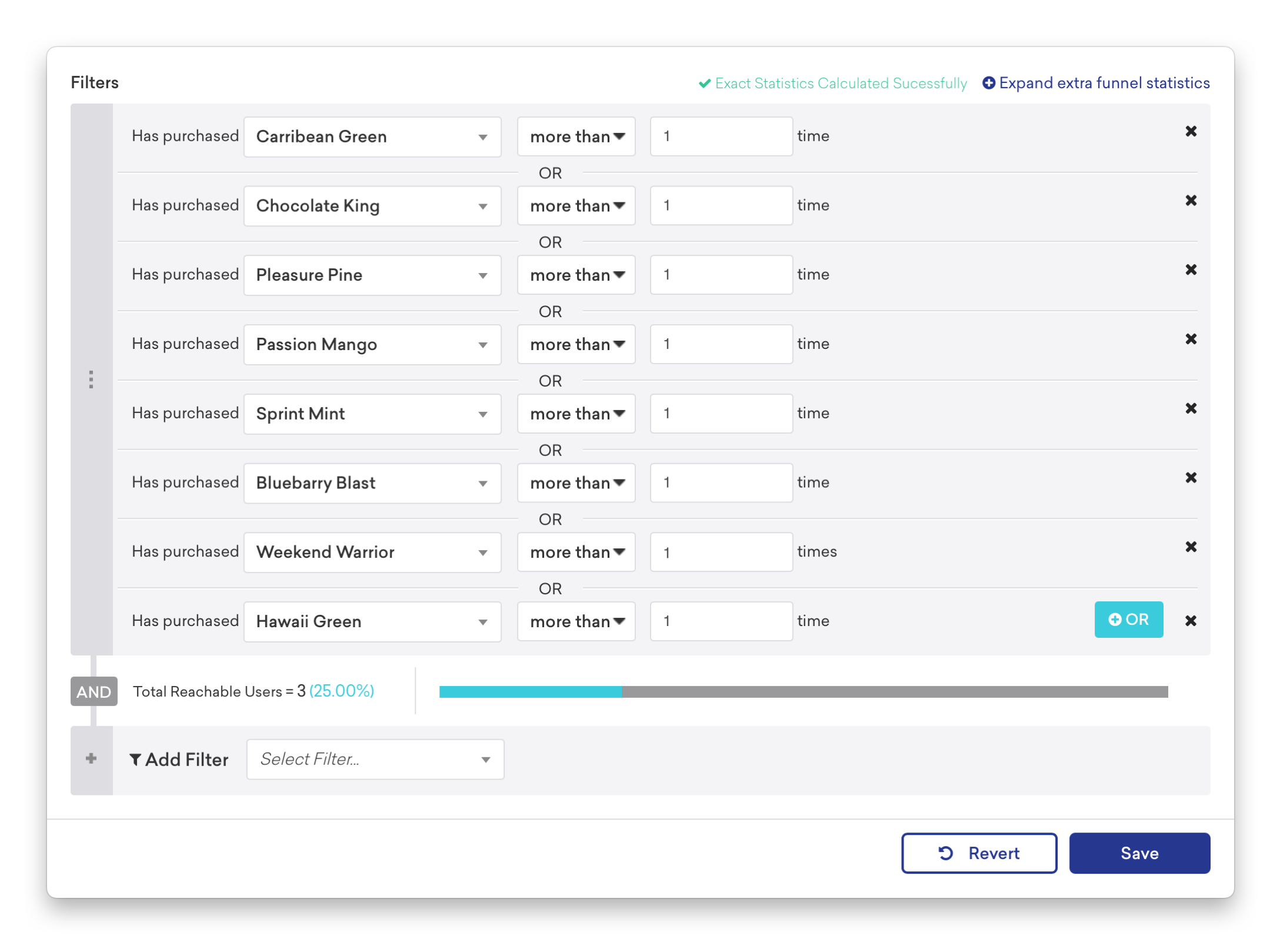Image resolution: width=1280 pixels, height=952 pixels.
Task: Open the Carribean Green product dropdown
Action: click(372, 137)
